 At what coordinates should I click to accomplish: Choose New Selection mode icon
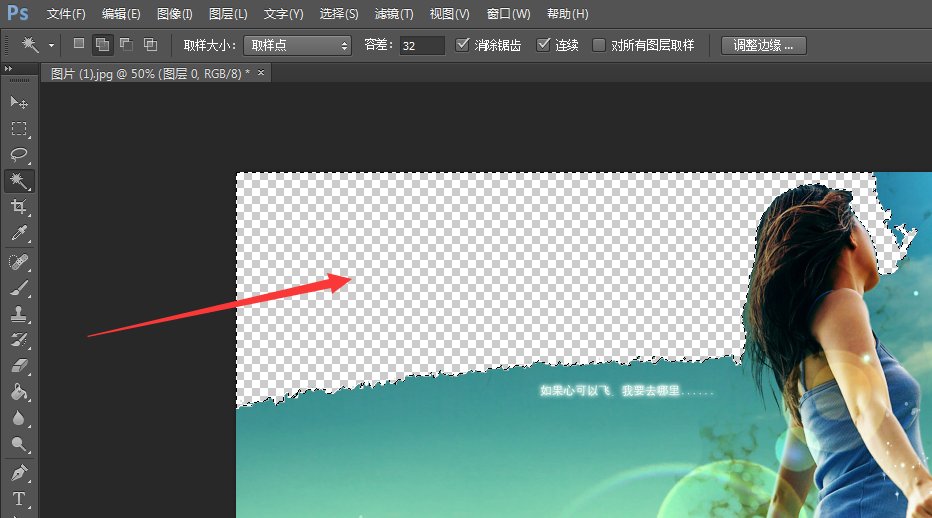click(x=78, y=44)
